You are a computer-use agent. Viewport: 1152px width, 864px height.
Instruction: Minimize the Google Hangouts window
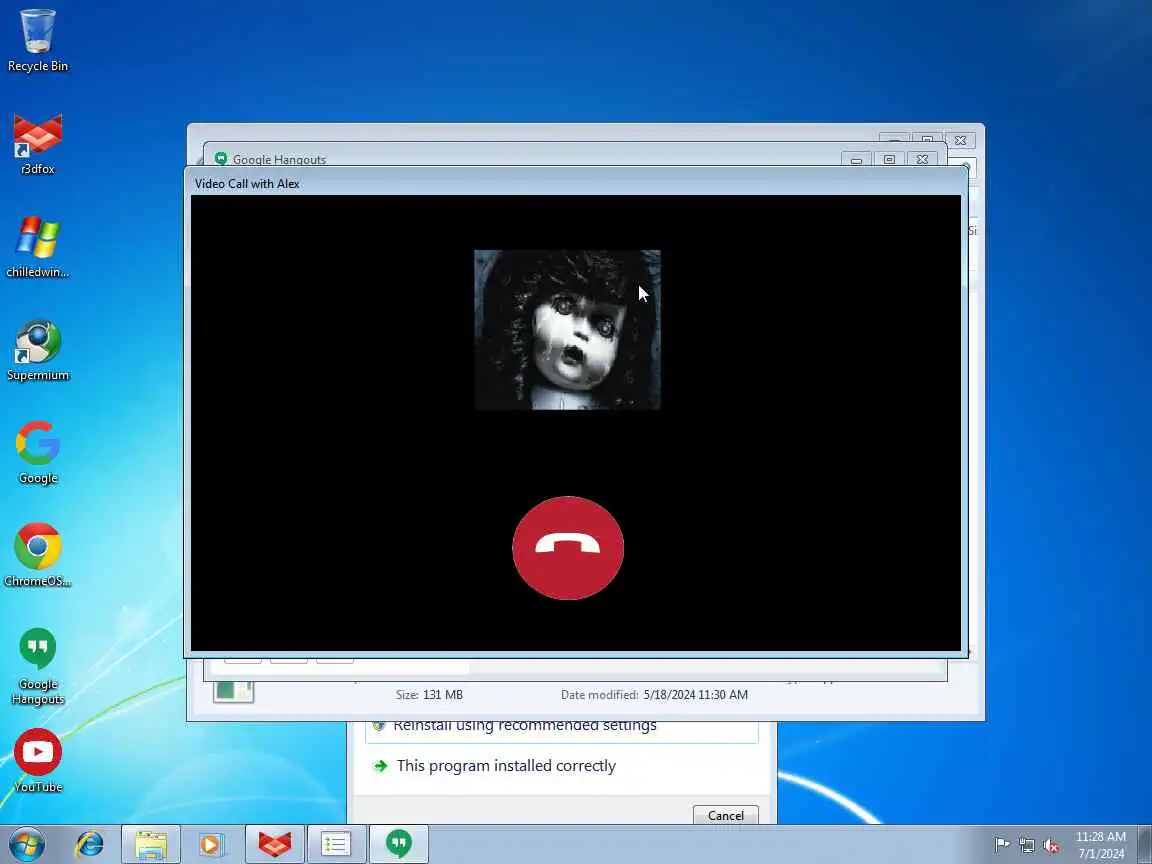856,159
